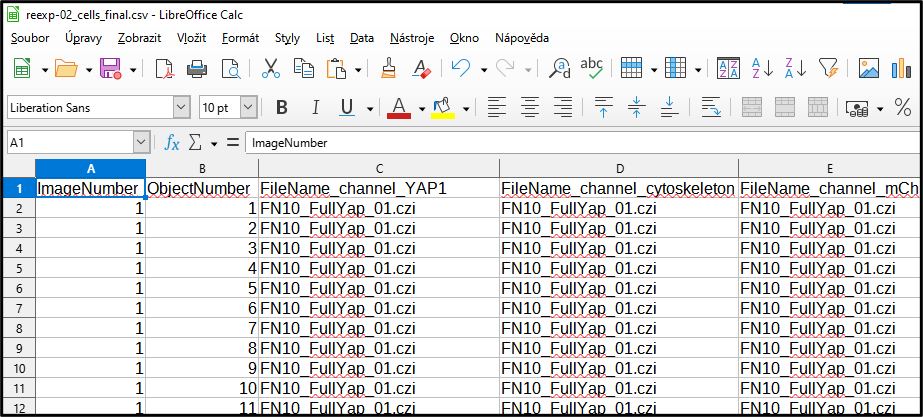The image size is (923, 417).
Task: Format cells as Currency
Action: pos(856,107)
